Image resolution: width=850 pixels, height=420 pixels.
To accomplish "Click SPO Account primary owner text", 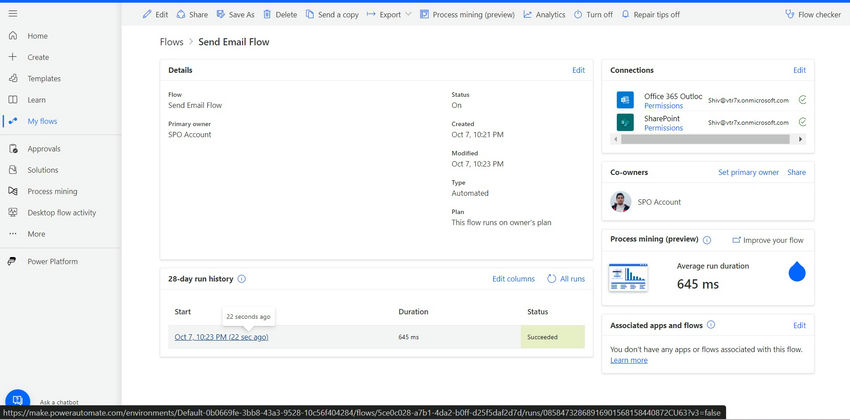I will (190, 134).
